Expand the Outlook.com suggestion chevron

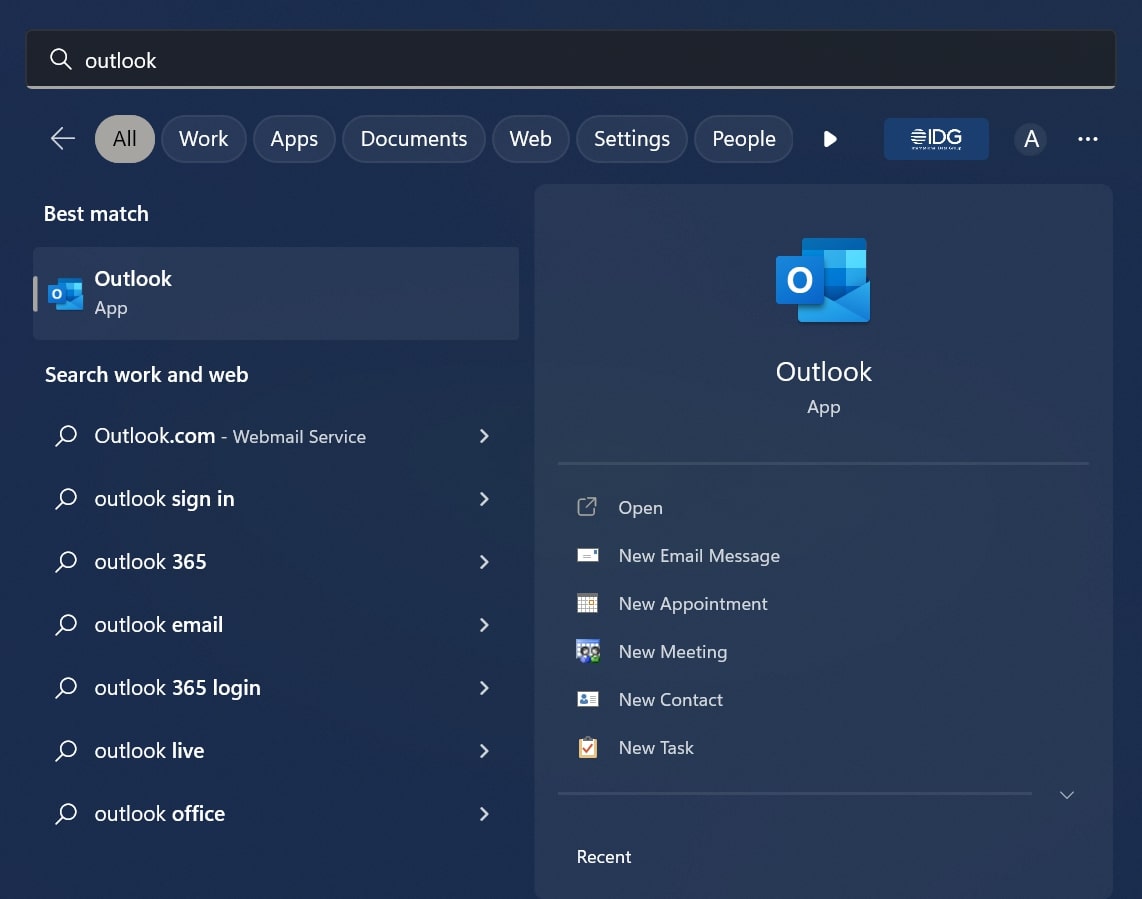pos(484,436)
